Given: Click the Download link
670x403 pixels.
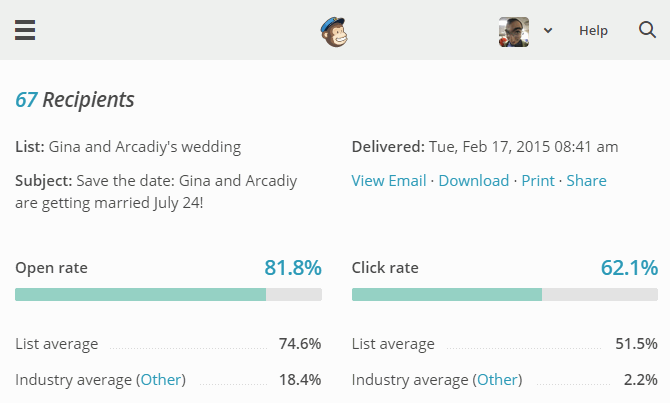Looking at the screenshot, I should [x=473, y=181].
